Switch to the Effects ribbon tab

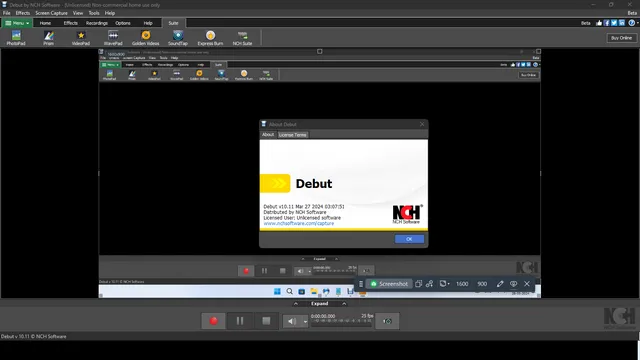(x=71, y=23)
